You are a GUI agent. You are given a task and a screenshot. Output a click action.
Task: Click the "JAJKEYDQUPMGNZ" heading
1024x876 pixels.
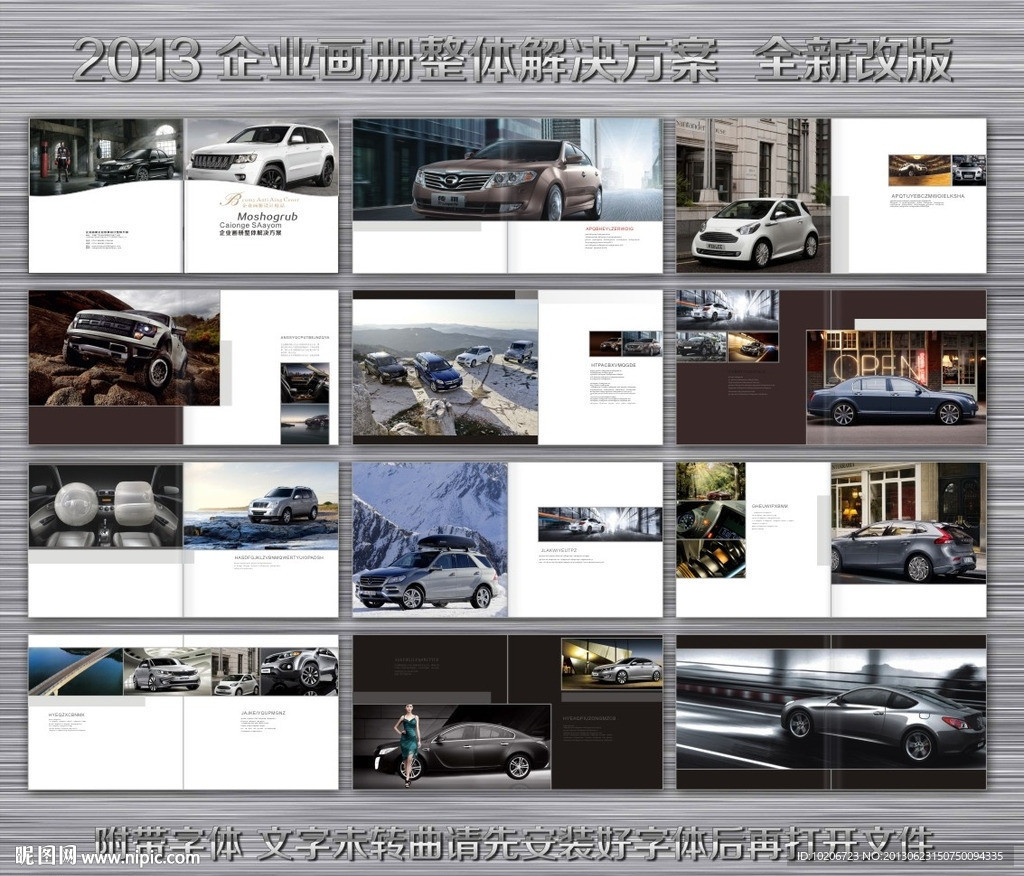(264, 713)
